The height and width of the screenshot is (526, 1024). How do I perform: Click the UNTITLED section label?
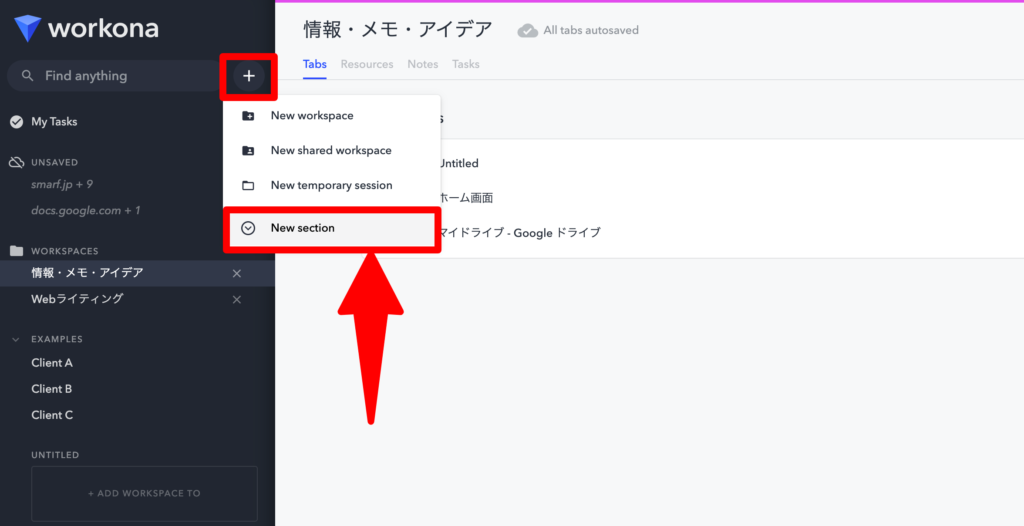pyautogui.click(x=55, y=455)
